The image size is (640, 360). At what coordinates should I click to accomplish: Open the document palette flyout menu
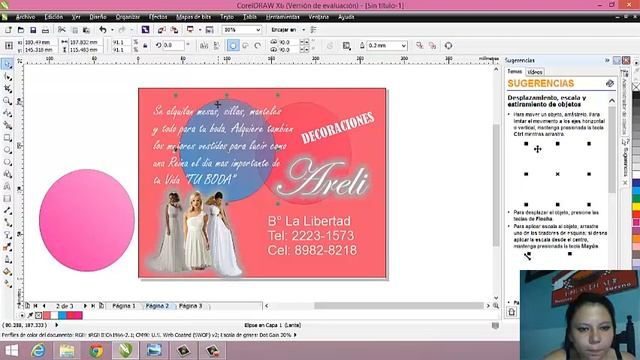[x=21, y=315]
